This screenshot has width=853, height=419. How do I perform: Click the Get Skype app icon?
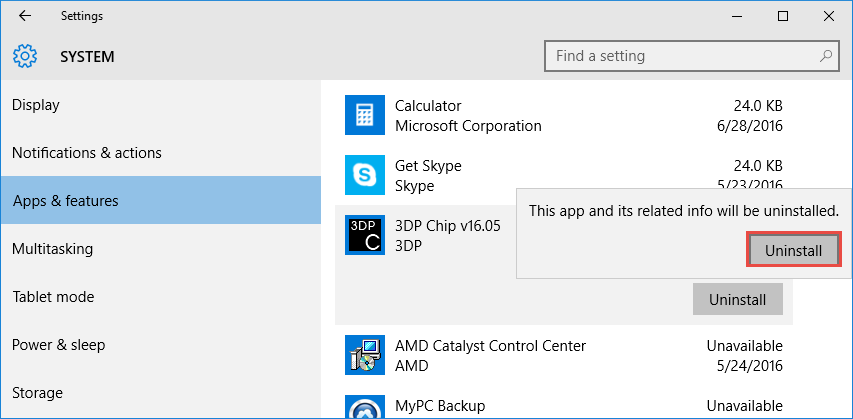pyautogui.click(x=364, y=175)
